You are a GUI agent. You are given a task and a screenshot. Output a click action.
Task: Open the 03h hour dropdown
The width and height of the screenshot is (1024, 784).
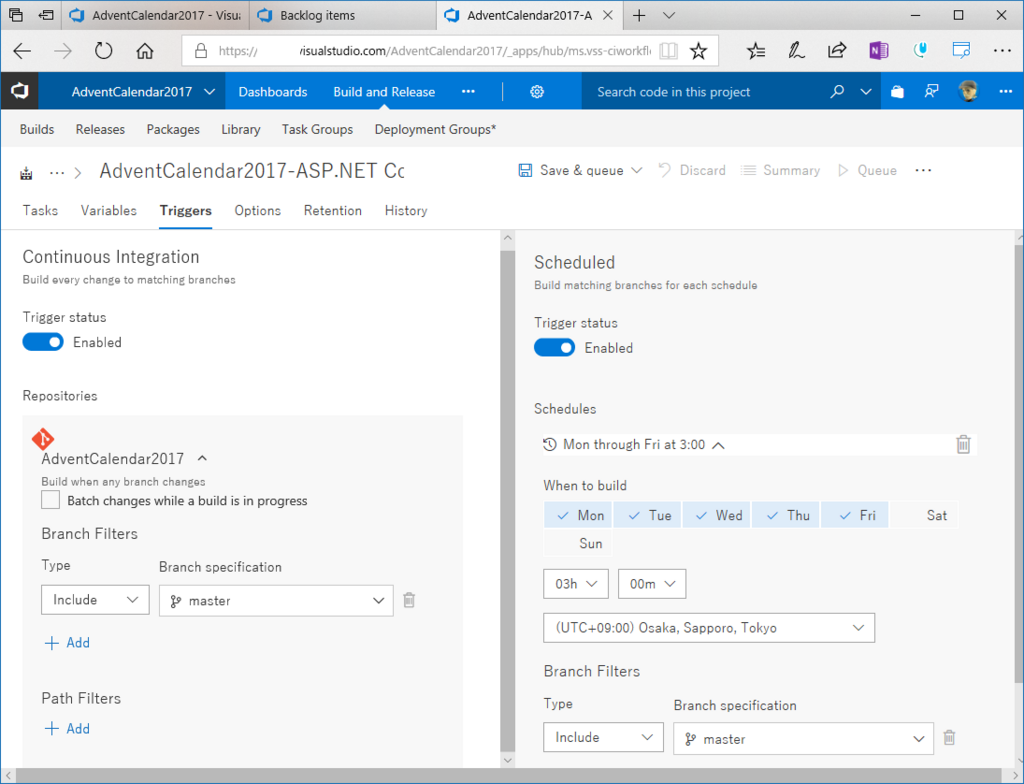click(x=576, y=584)
